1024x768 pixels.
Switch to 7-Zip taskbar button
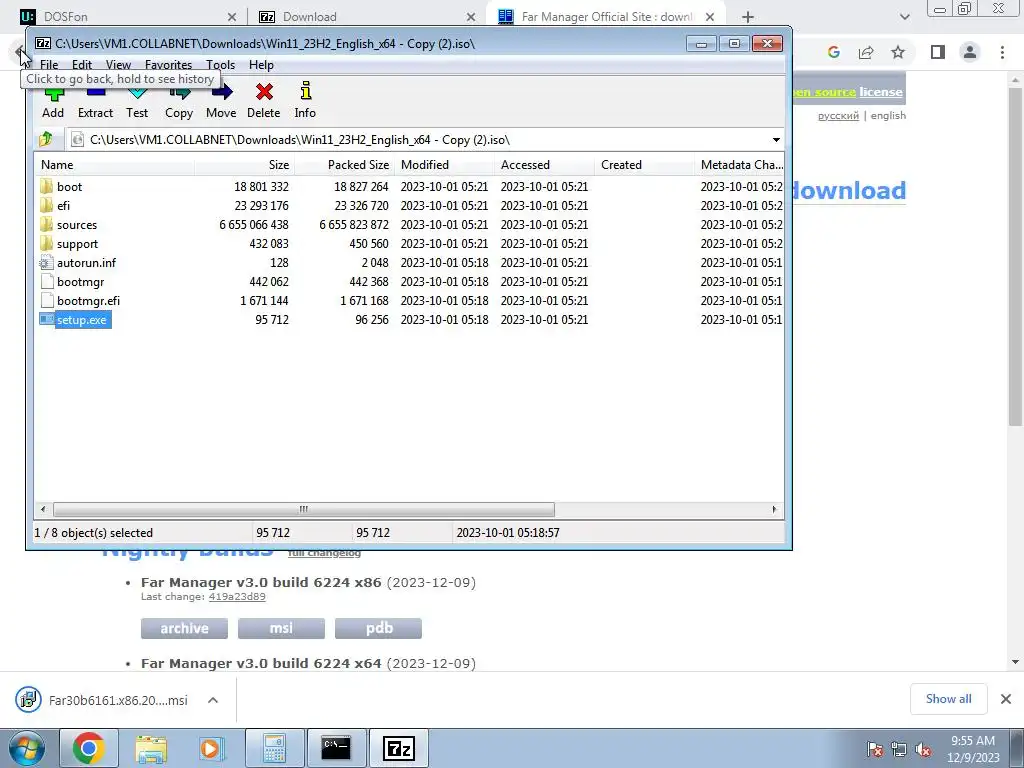click(x=399, y=748)
